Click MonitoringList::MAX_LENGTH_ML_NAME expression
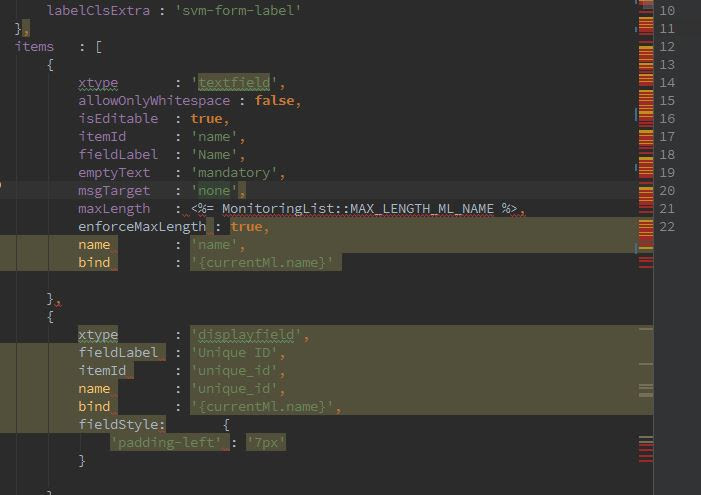The height and width of the screenshot is (495, 701). coord(358,209)
